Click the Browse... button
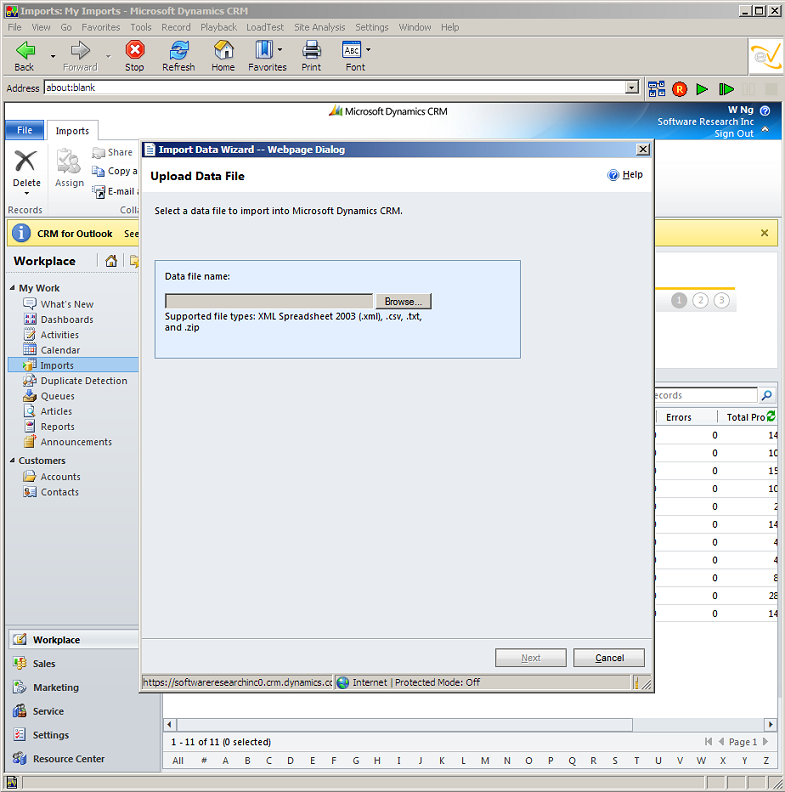 403,301
